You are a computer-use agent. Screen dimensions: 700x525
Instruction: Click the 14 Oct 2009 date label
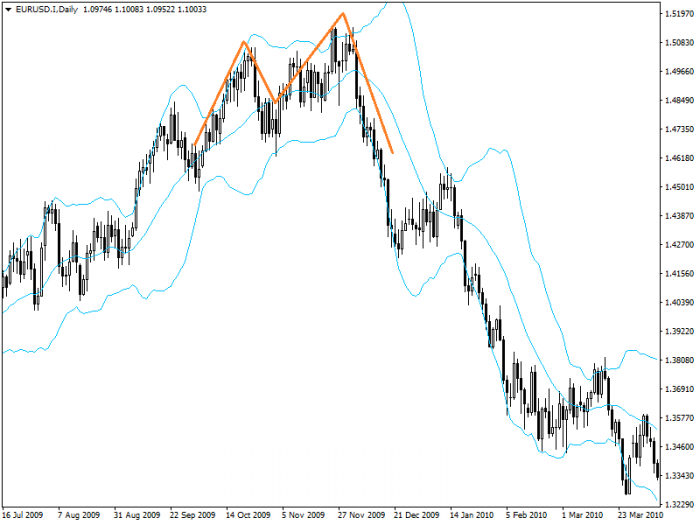[x=248, y=515]
